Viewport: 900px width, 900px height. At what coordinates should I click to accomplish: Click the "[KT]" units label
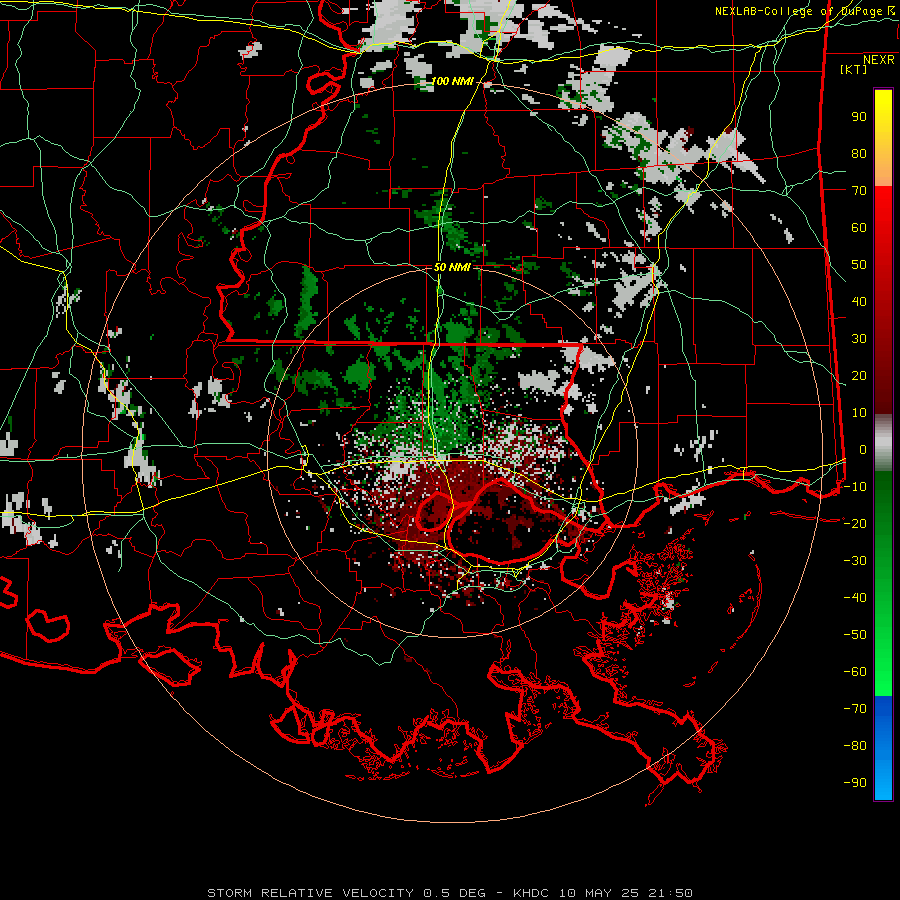(x=854, y=69)
